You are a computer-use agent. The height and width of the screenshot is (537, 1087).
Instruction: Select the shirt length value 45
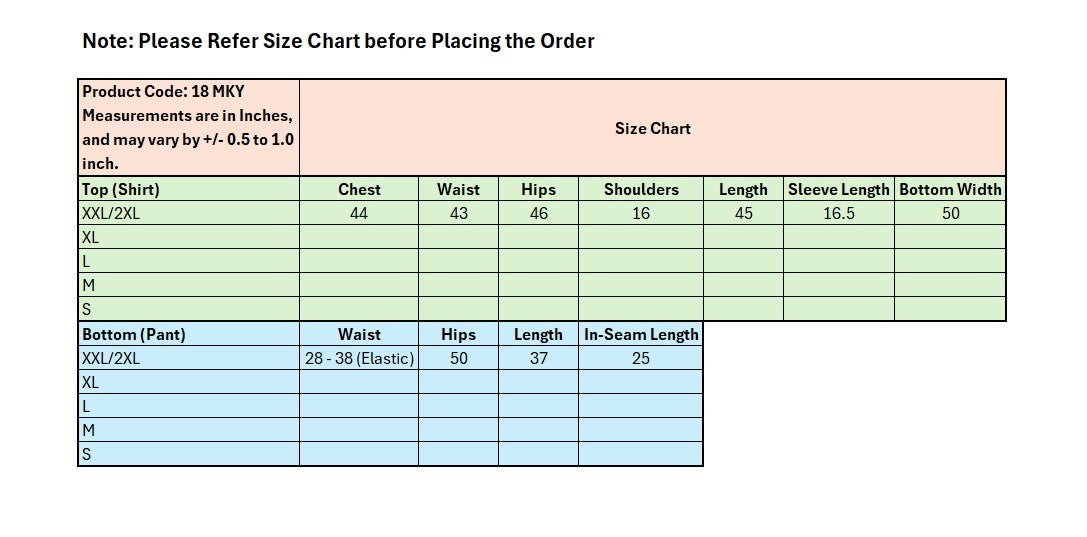point(743,213)
